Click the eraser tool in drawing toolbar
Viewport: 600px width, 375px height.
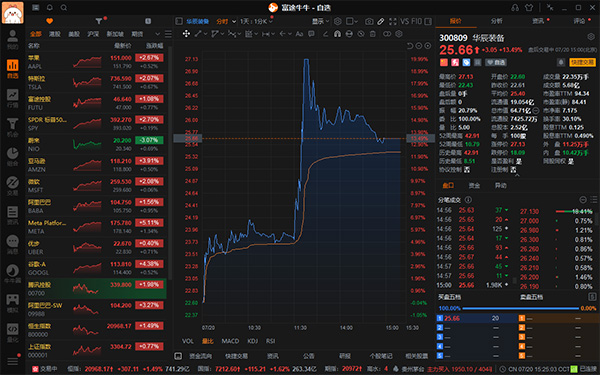[x=325, y=34]
